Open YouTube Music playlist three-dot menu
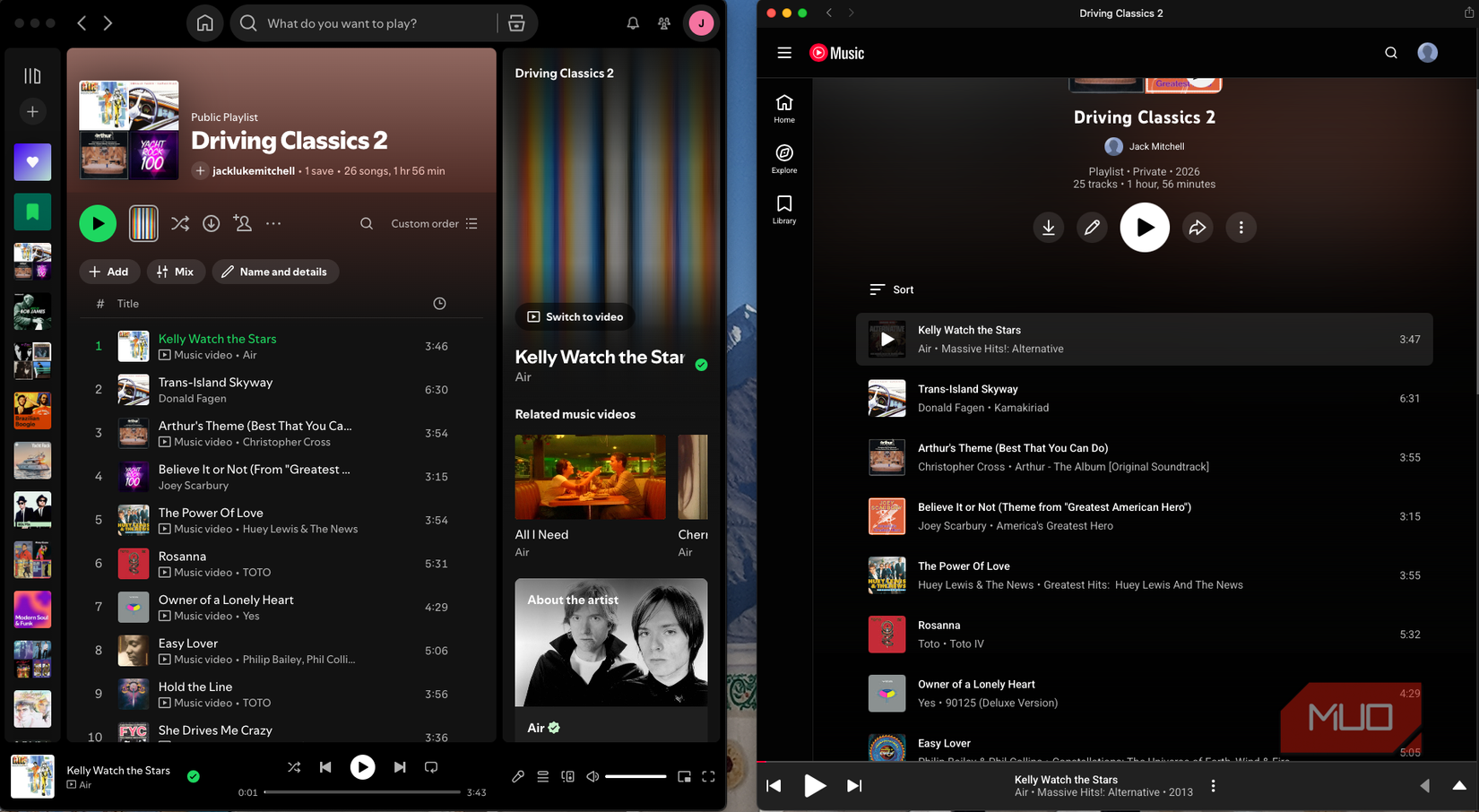Screen dimensions: 1479x812 (1241, 228)
